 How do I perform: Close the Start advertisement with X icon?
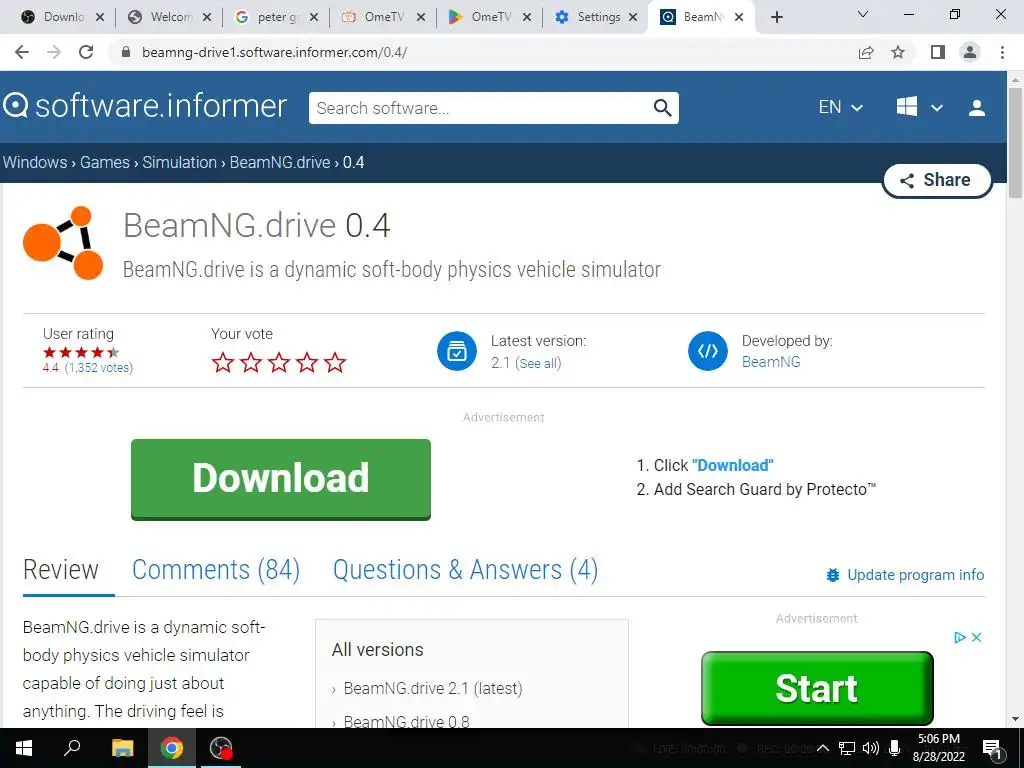click(976, 637)
